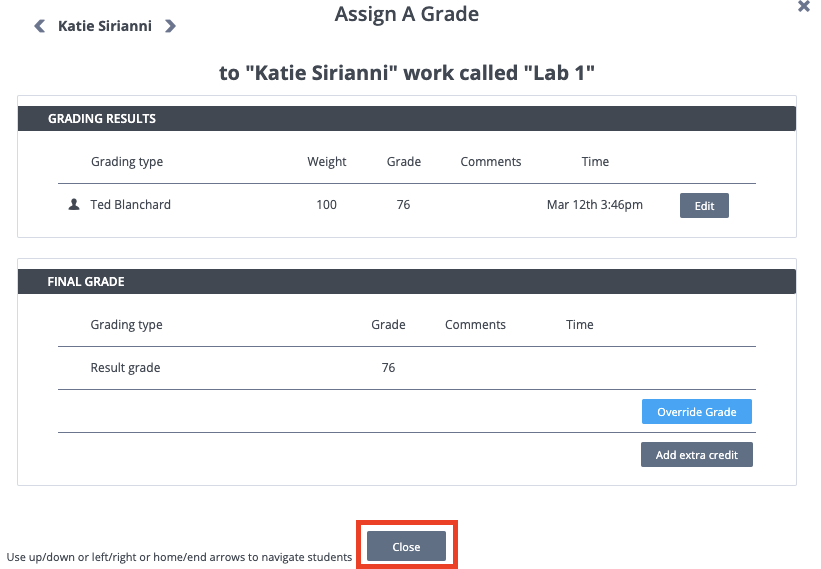Select the Ted Blanchard grader name
Viewport: 821px width, 569px height.
coord(130,205)
